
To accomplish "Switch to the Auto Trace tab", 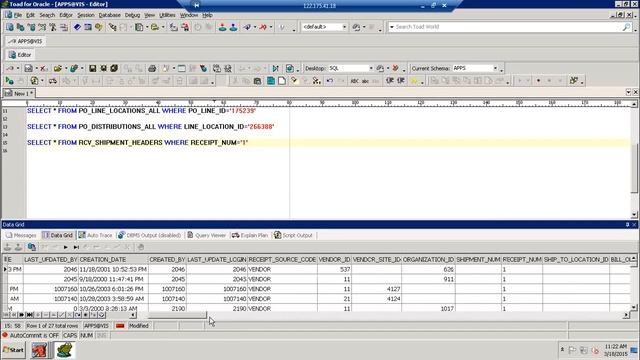I will pos(96,236).
